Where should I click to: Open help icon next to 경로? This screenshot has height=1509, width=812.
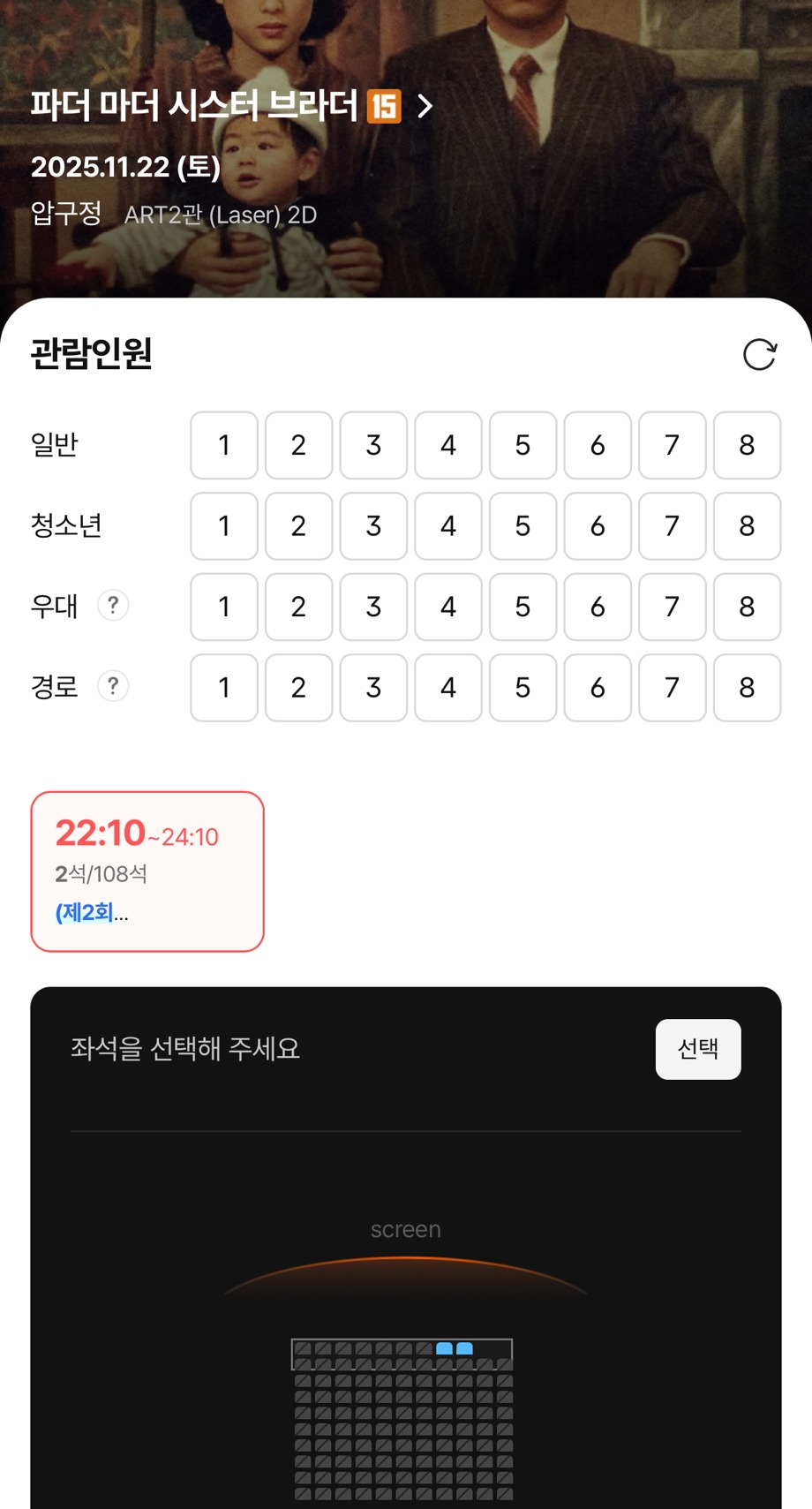click(x=113, y=686)
